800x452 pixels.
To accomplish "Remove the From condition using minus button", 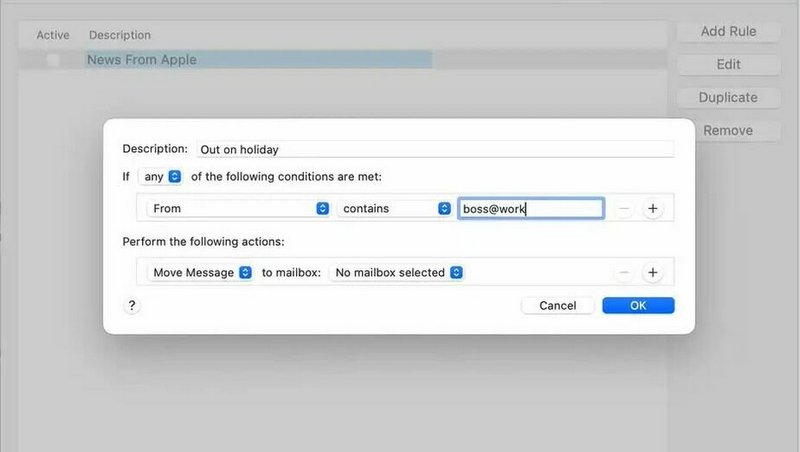I will pyautogui.click(x=623, y=209).
